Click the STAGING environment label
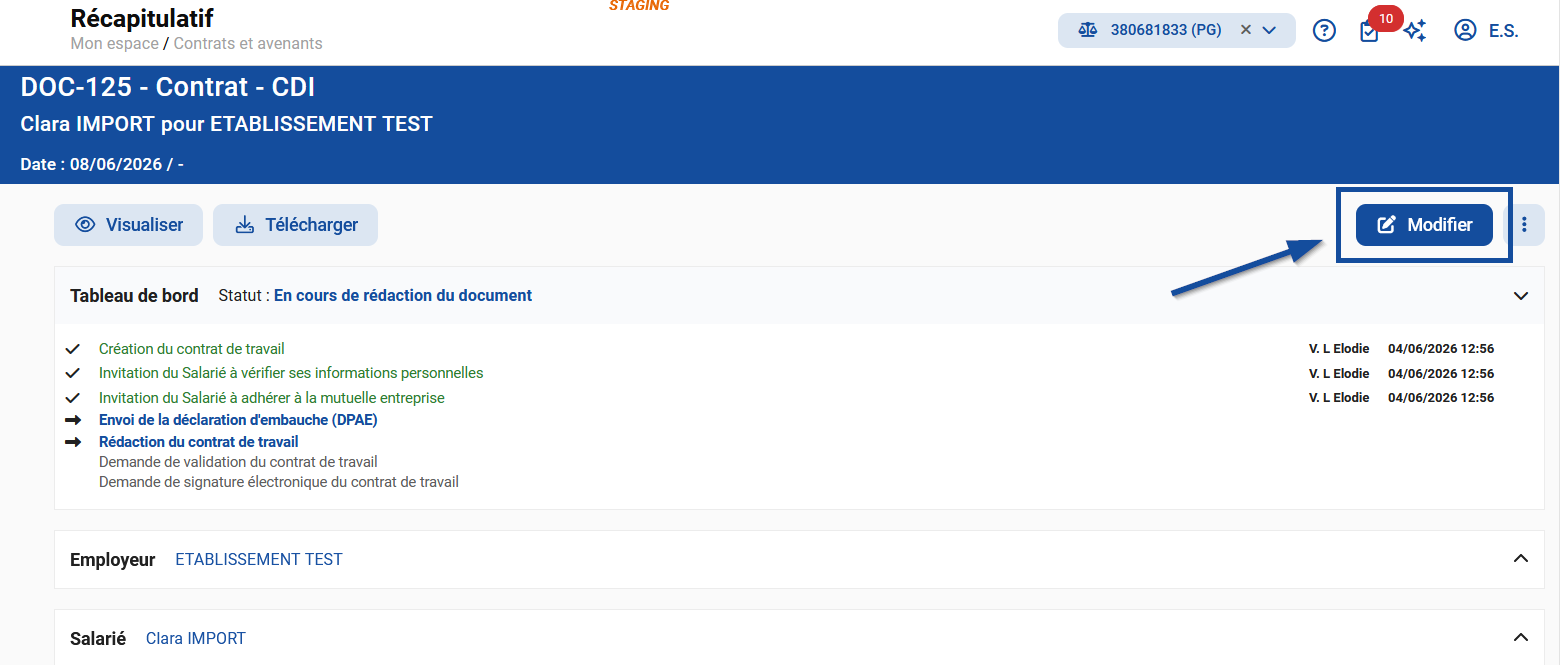This screenshot has width=1560, height=665. tap(639, 6)
